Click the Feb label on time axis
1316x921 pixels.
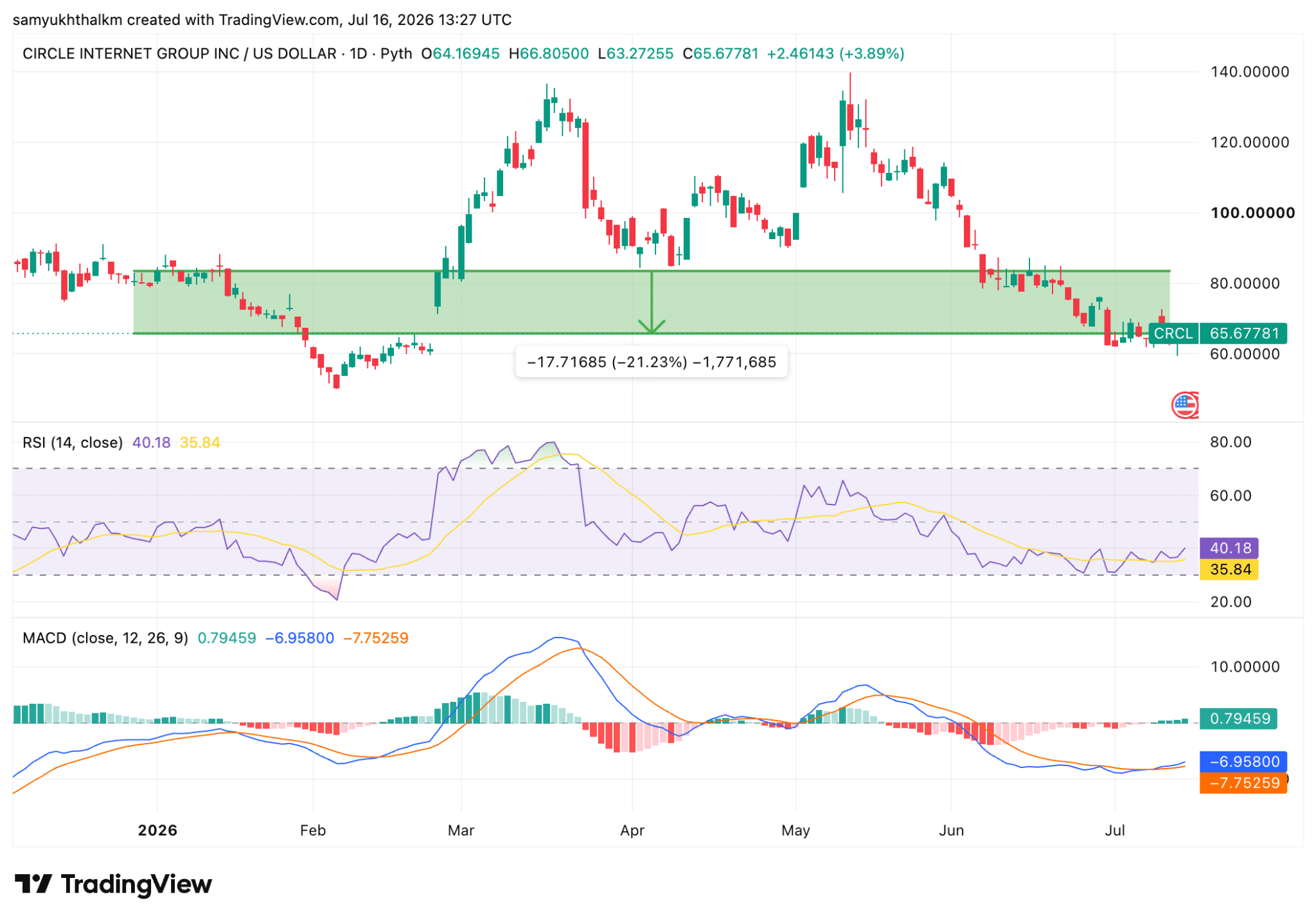click(313, 830)
